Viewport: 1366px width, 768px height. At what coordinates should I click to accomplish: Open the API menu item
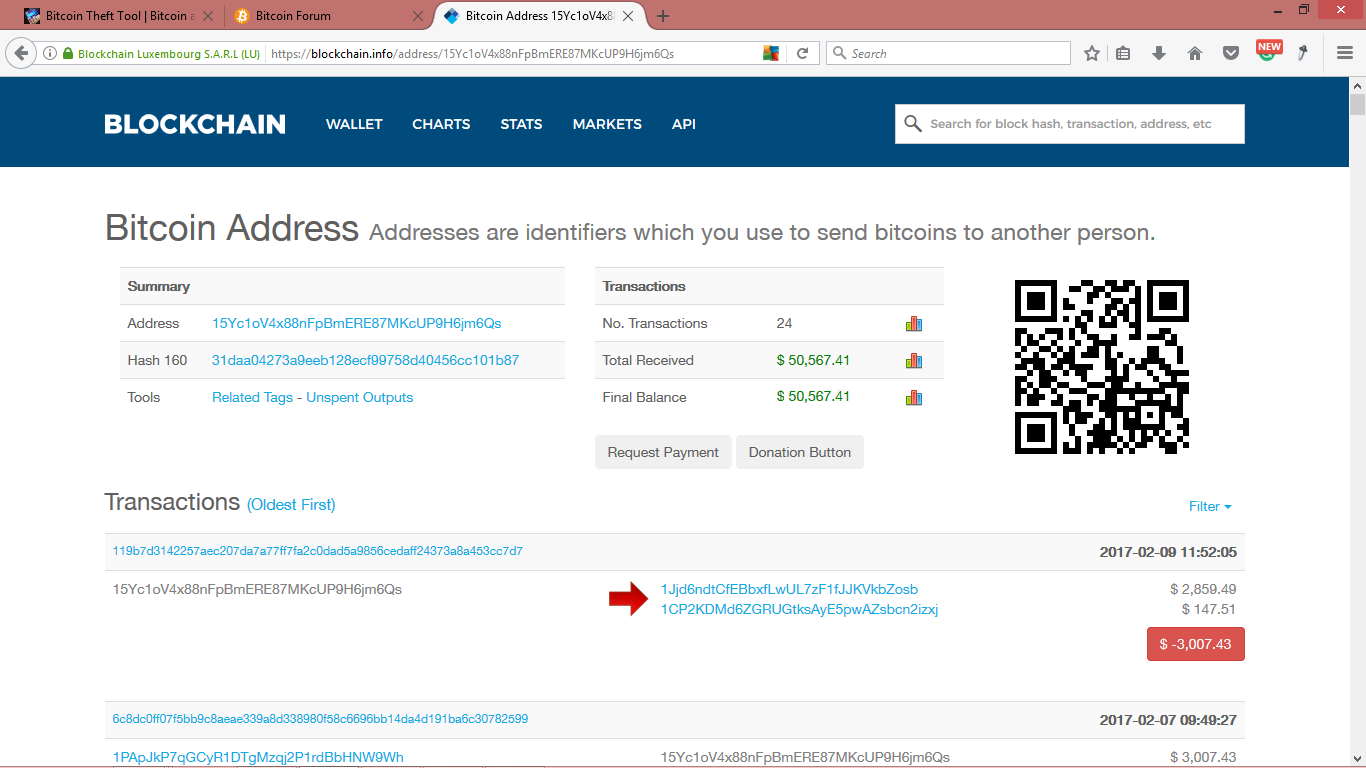pos(684,124)
